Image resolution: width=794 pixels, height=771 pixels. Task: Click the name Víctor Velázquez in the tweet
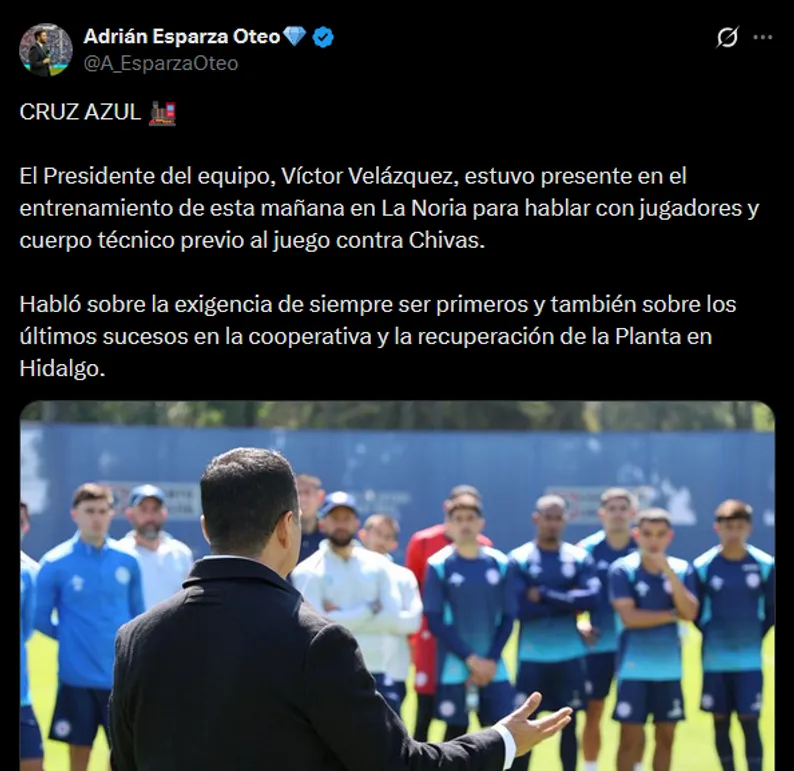[370, 176]
